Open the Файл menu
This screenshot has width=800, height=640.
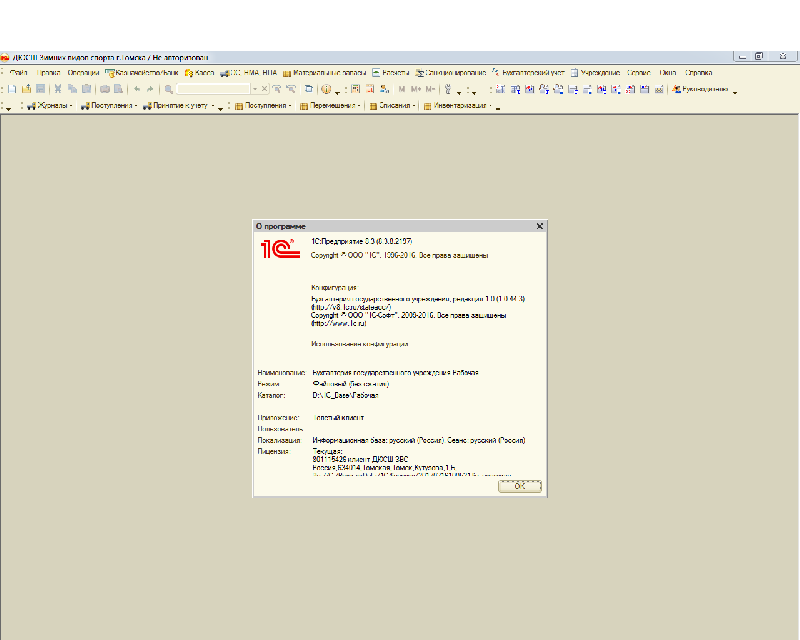(18, 72)
